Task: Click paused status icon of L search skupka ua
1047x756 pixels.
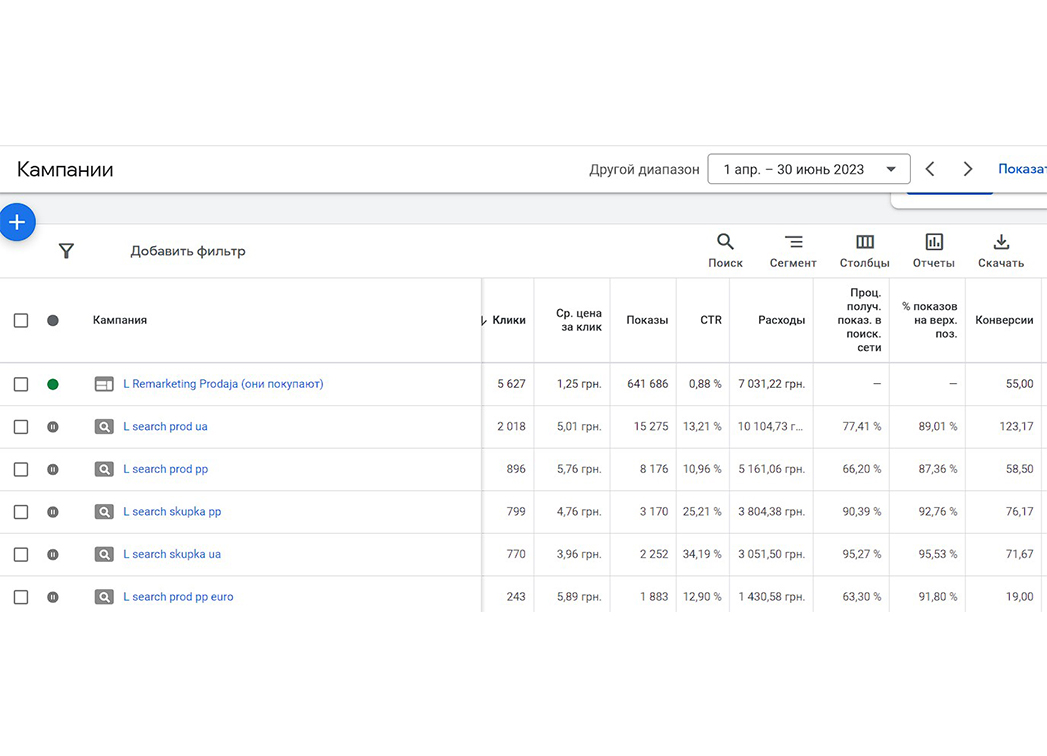Action: pyautogui.click(x=53, y=554)
